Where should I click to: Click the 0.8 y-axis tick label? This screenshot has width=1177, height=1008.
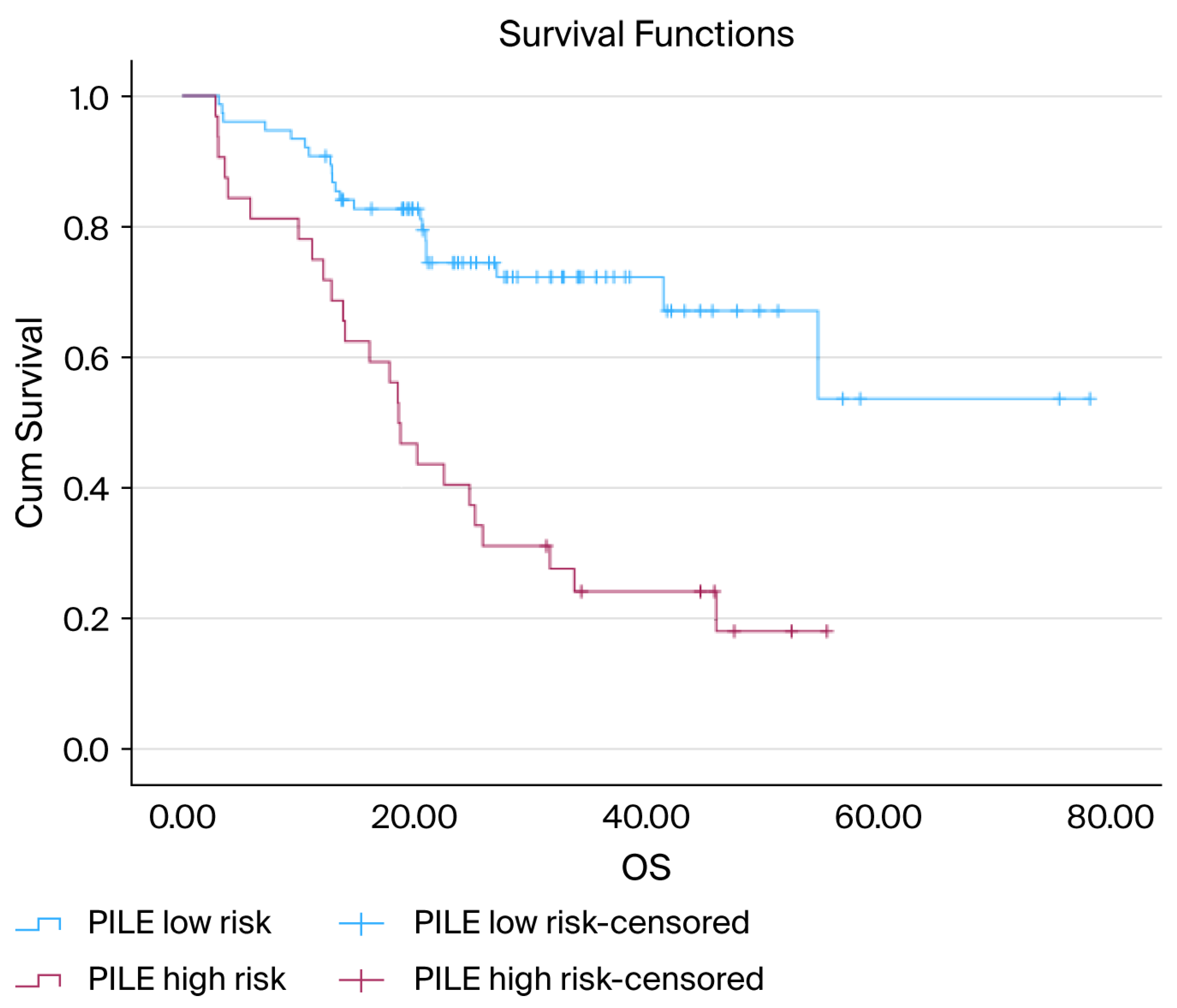86,228
